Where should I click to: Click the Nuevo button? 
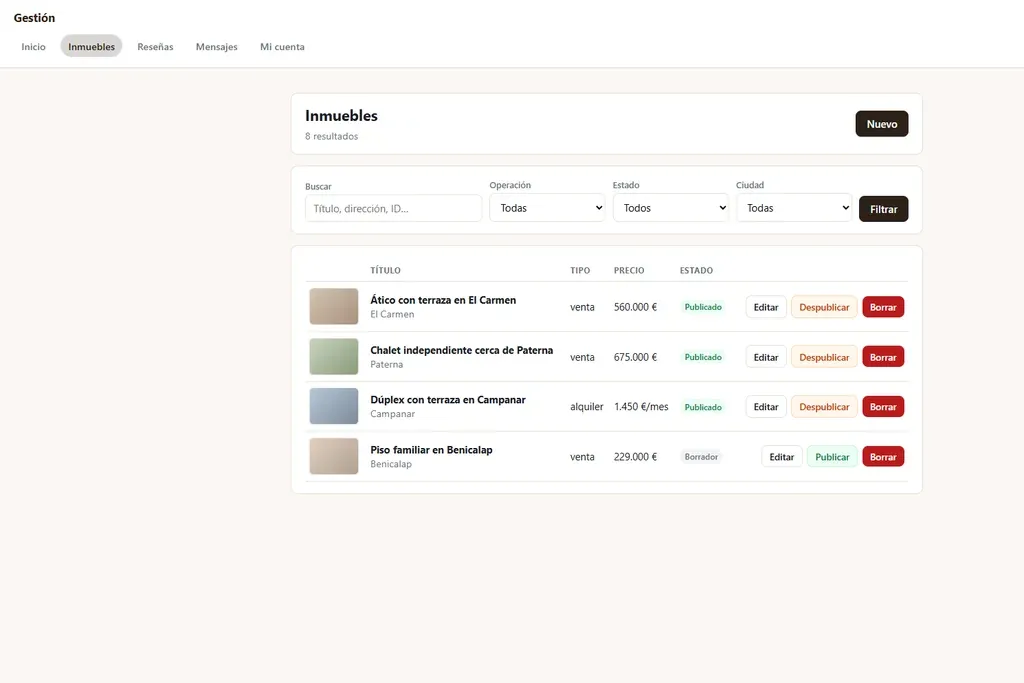coord(882,123)
